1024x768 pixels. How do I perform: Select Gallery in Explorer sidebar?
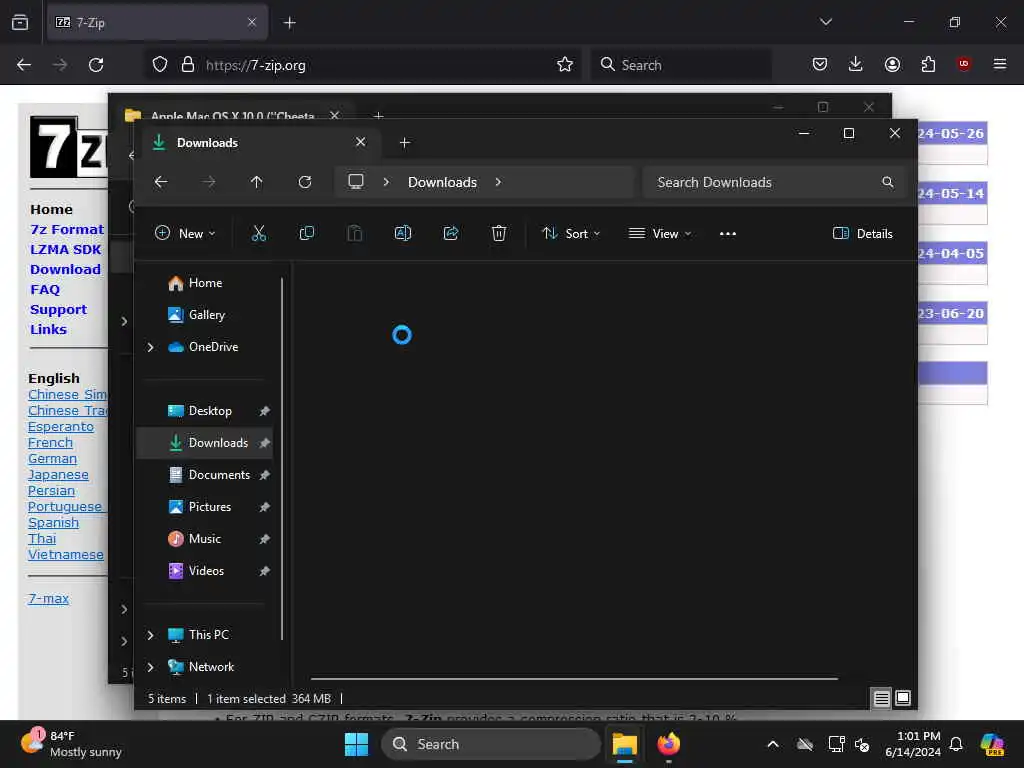pyautogui.click(x=206, y=315)
